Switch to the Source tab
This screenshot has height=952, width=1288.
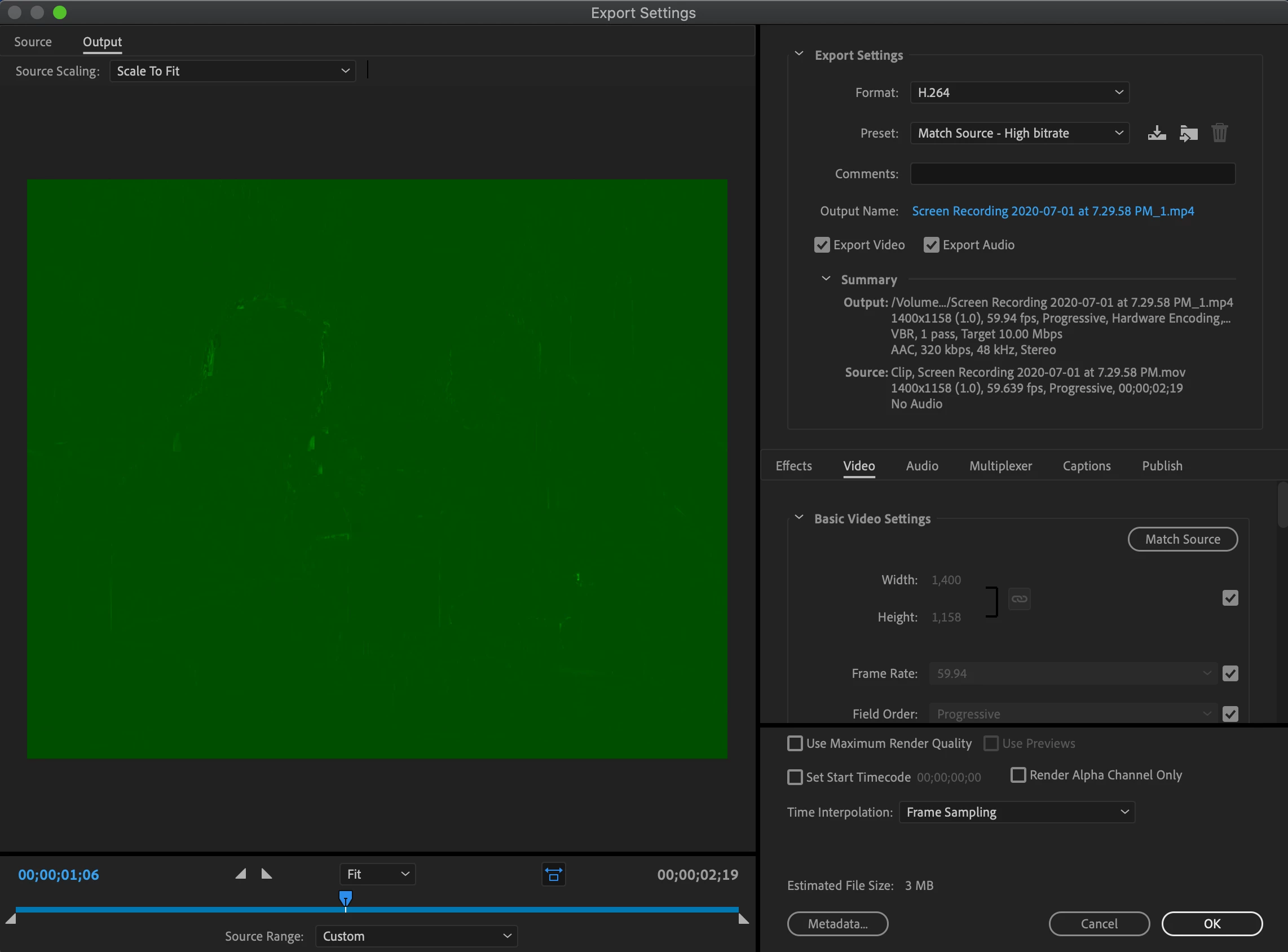coord(33,42)
